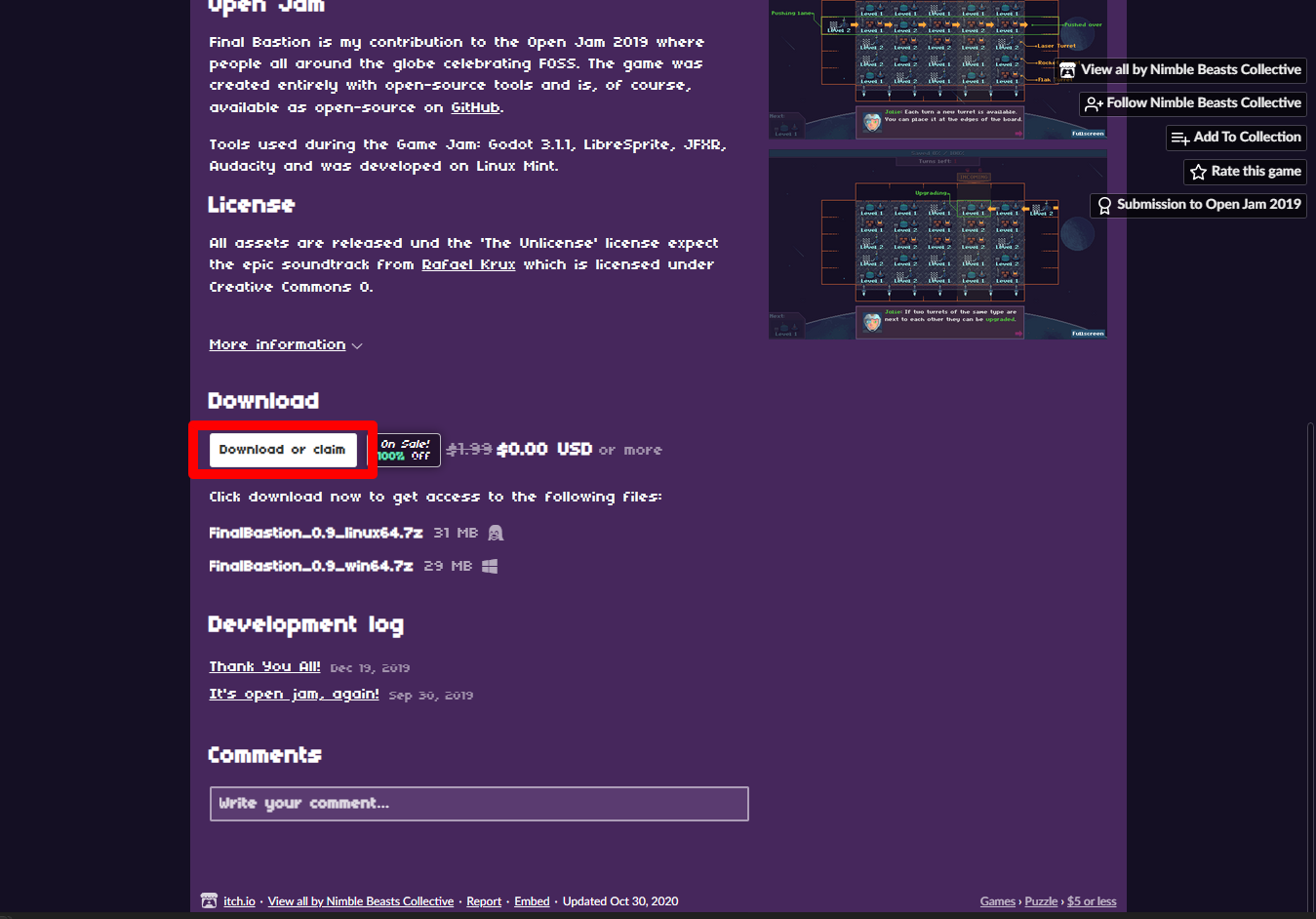Click the chevron next to More information
This screenshot has height=919, width=1316.
[357, 346]
